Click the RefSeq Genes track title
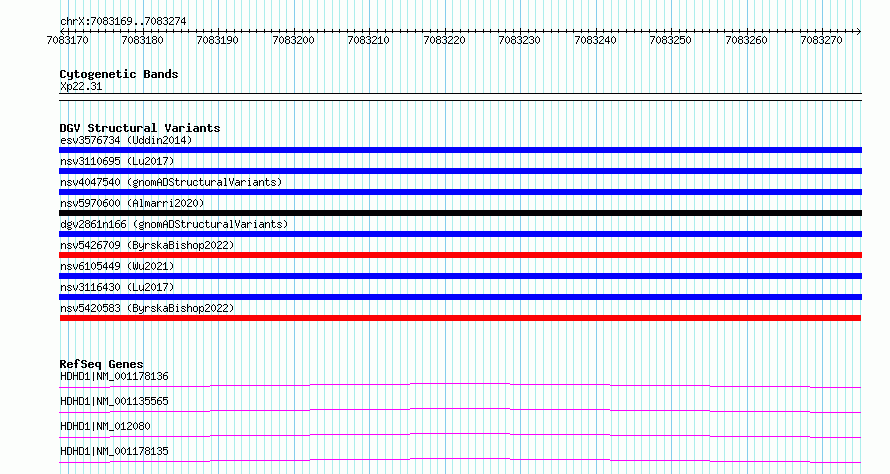 (101, 364)
